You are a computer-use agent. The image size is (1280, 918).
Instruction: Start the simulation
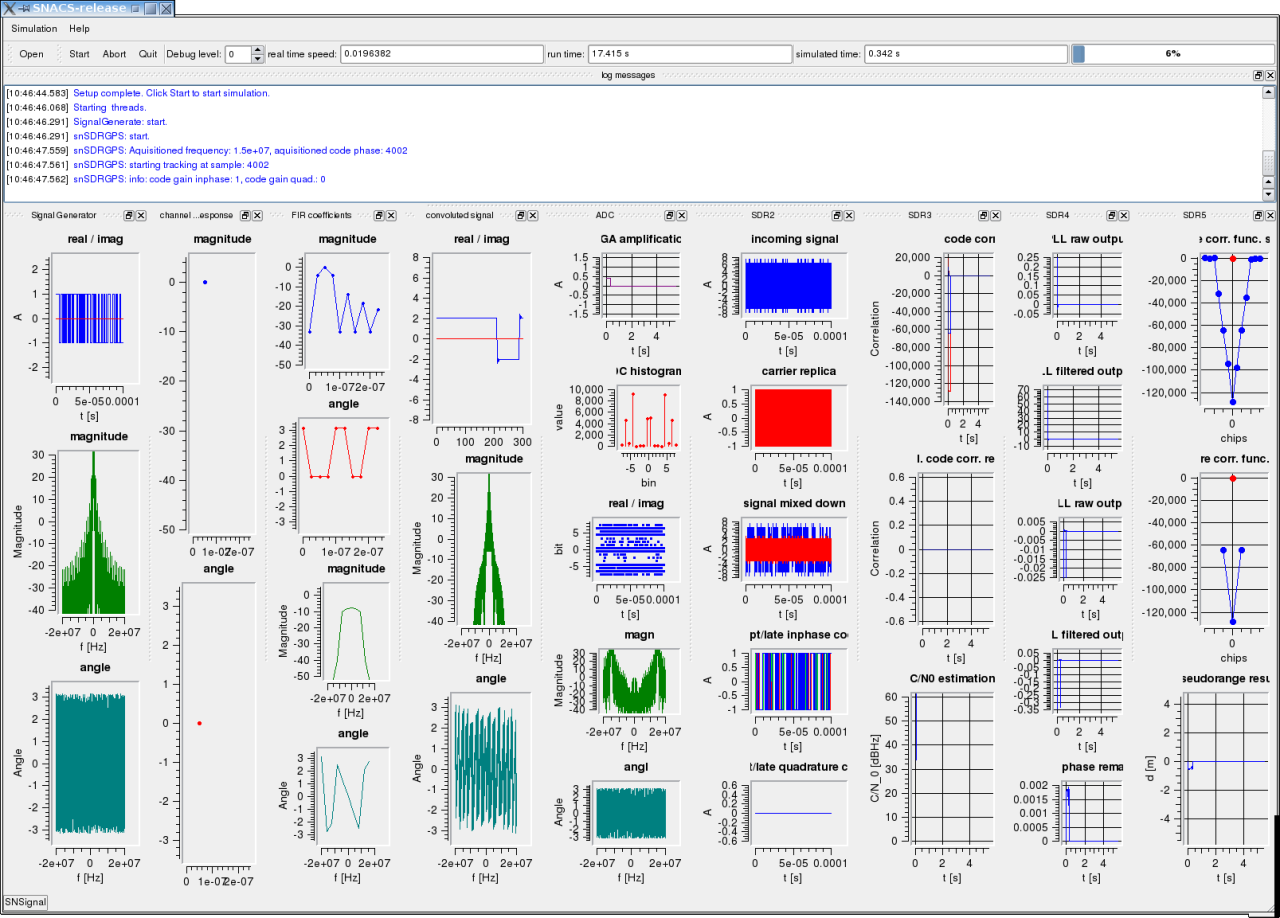pos(79,54)
